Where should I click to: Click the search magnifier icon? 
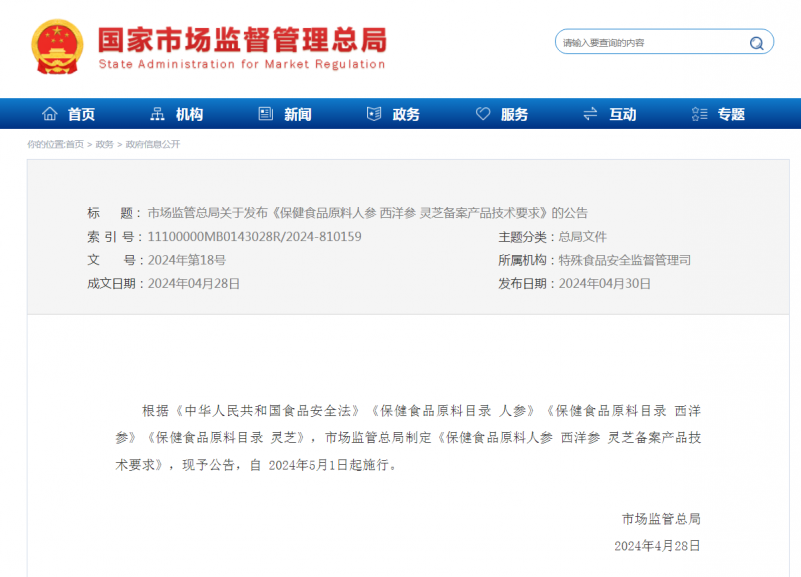[x=757, y=43]
